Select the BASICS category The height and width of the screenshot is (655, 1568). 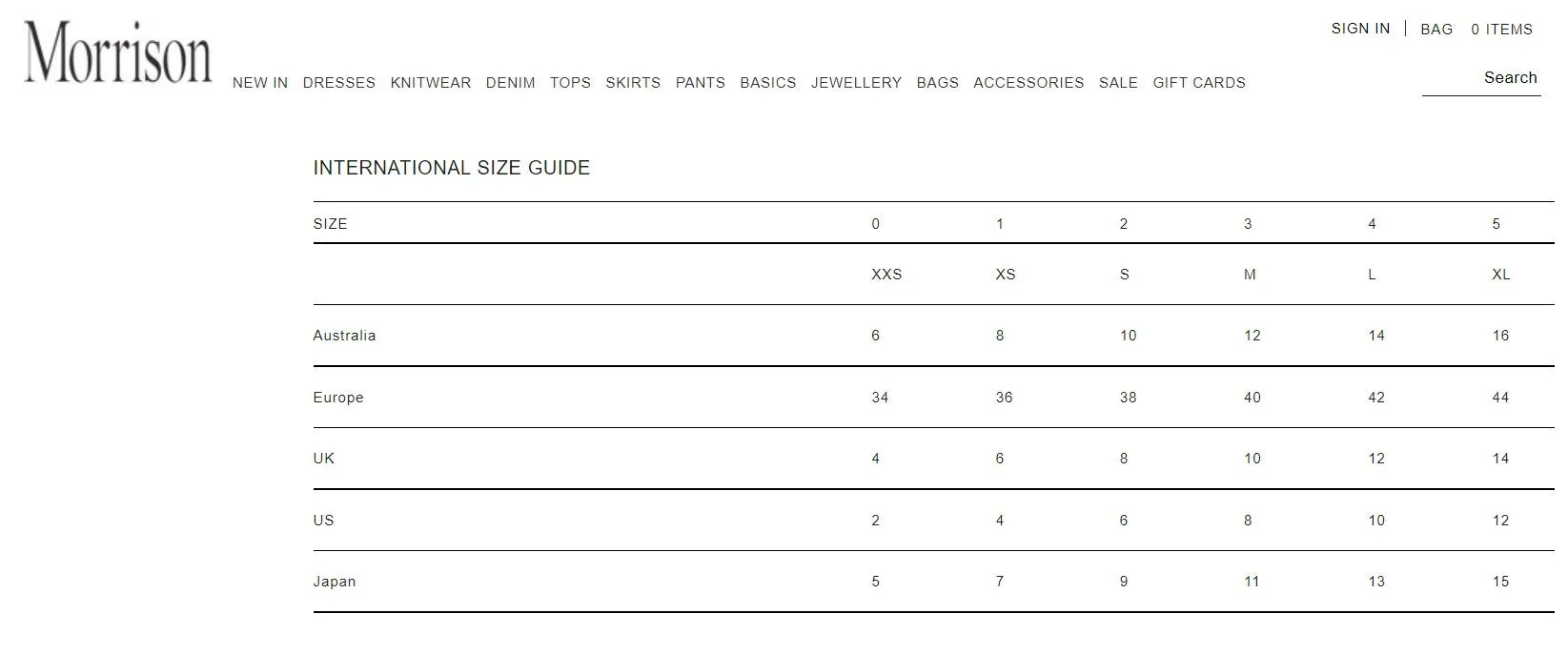click(768, 83)
